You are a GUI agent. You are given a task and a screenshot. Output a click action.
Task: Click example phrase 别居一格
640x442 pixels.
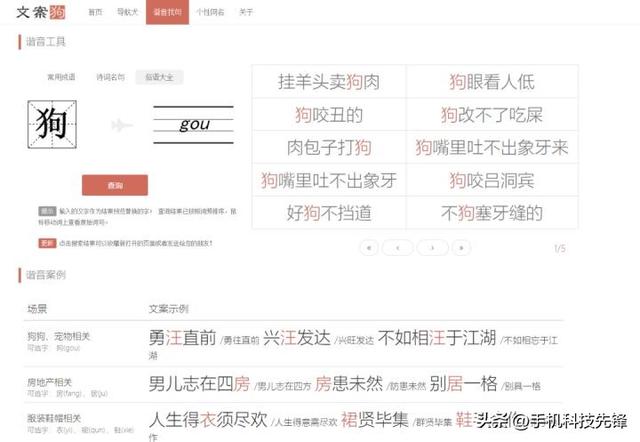point(464,384)
